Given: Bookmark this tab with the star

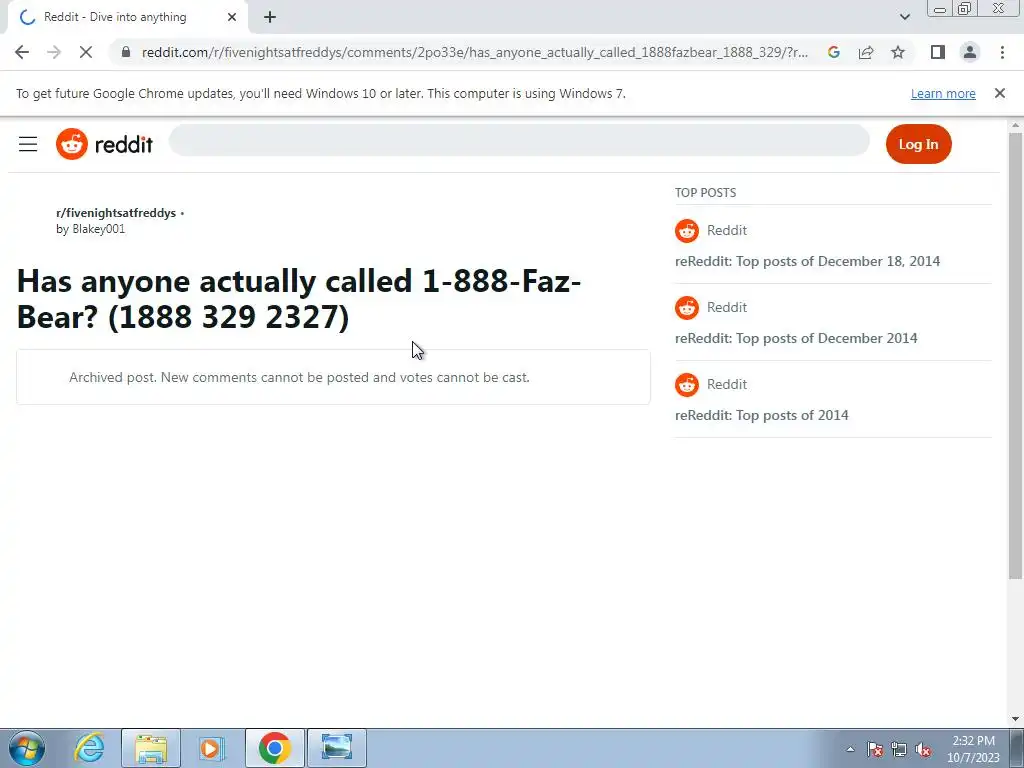Looking at the screenshot, I should pos(898,52).
